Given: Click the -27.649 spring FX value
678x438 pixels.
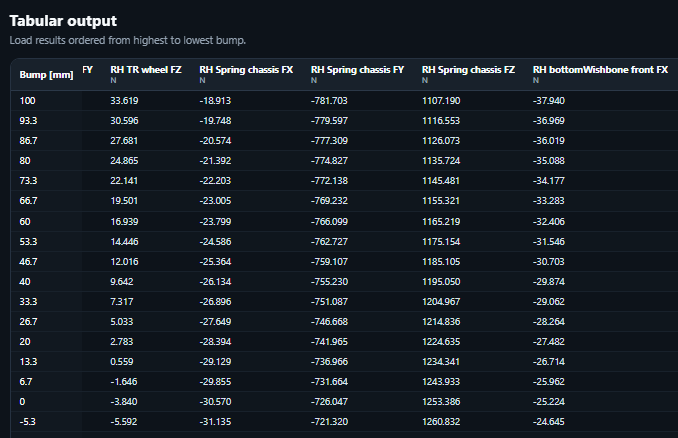Looking at the screenshot, I should point(215,322).
